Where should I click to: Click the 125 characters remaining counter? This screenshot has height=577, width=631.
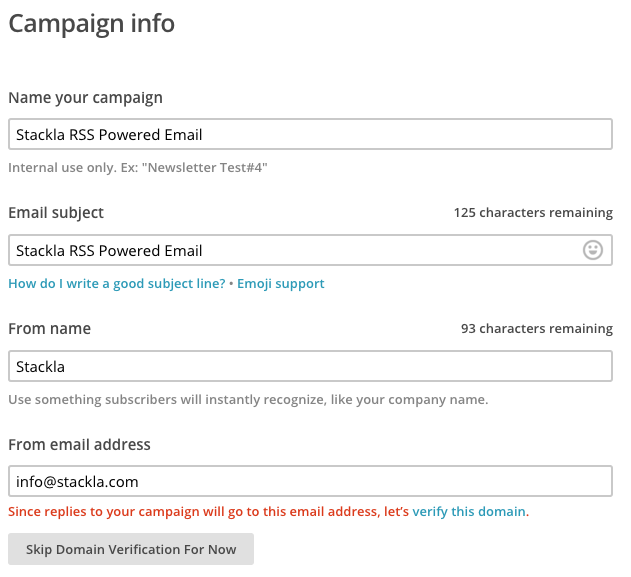pos(533,213)
